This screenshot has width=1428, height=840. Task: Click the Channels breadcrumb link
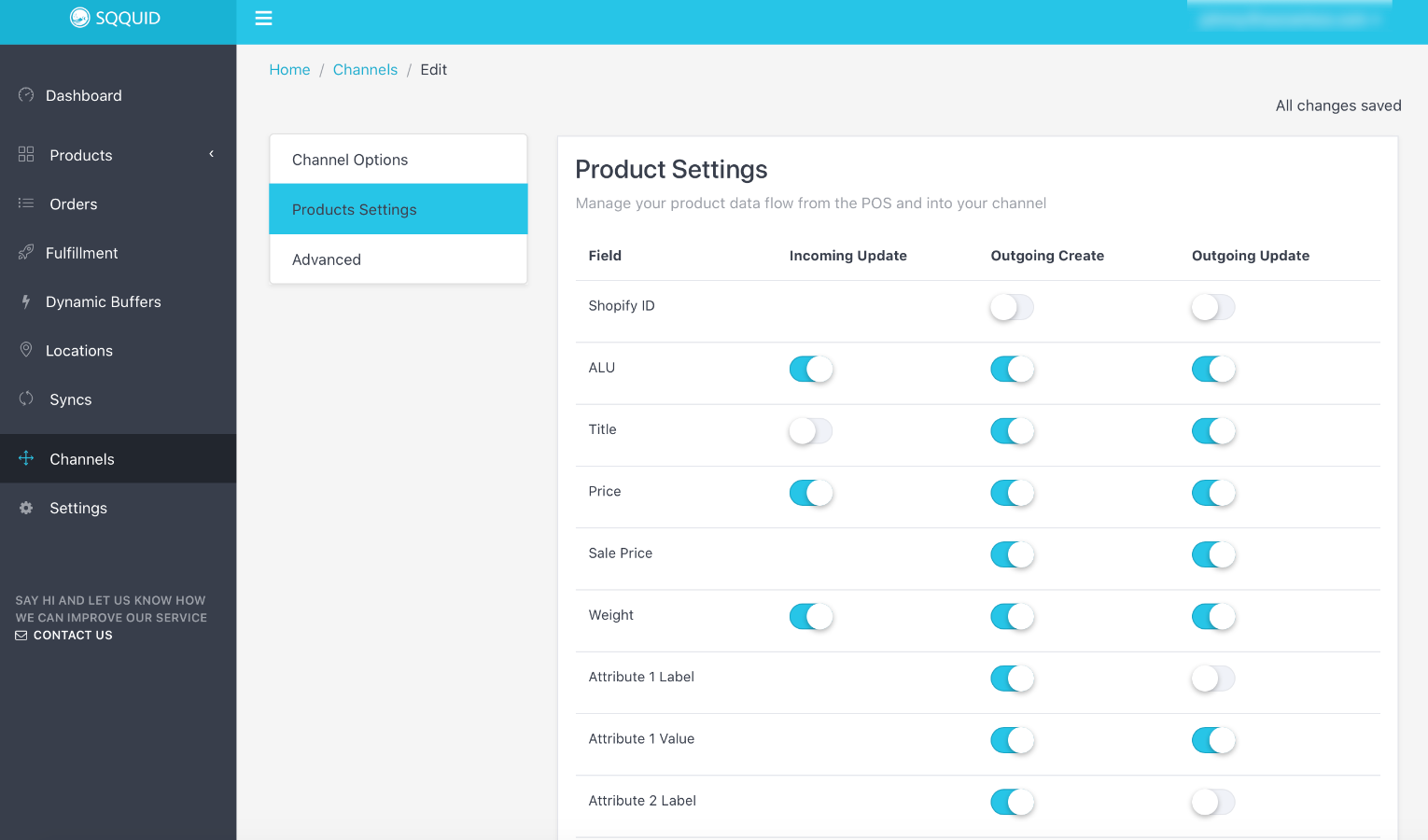coord(365,69)
